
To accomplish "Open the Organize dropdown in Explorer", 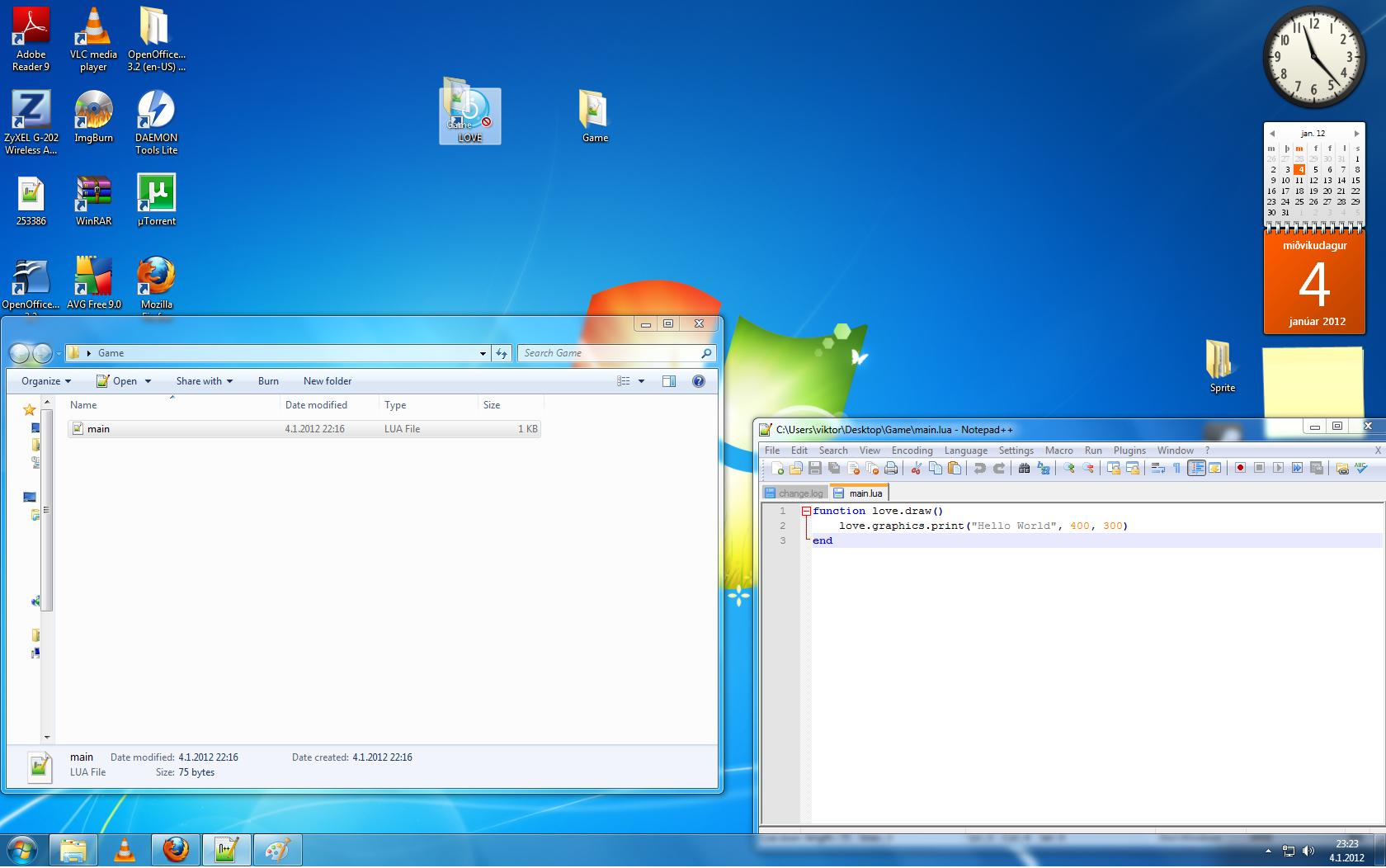I will (x=46, y=381).
